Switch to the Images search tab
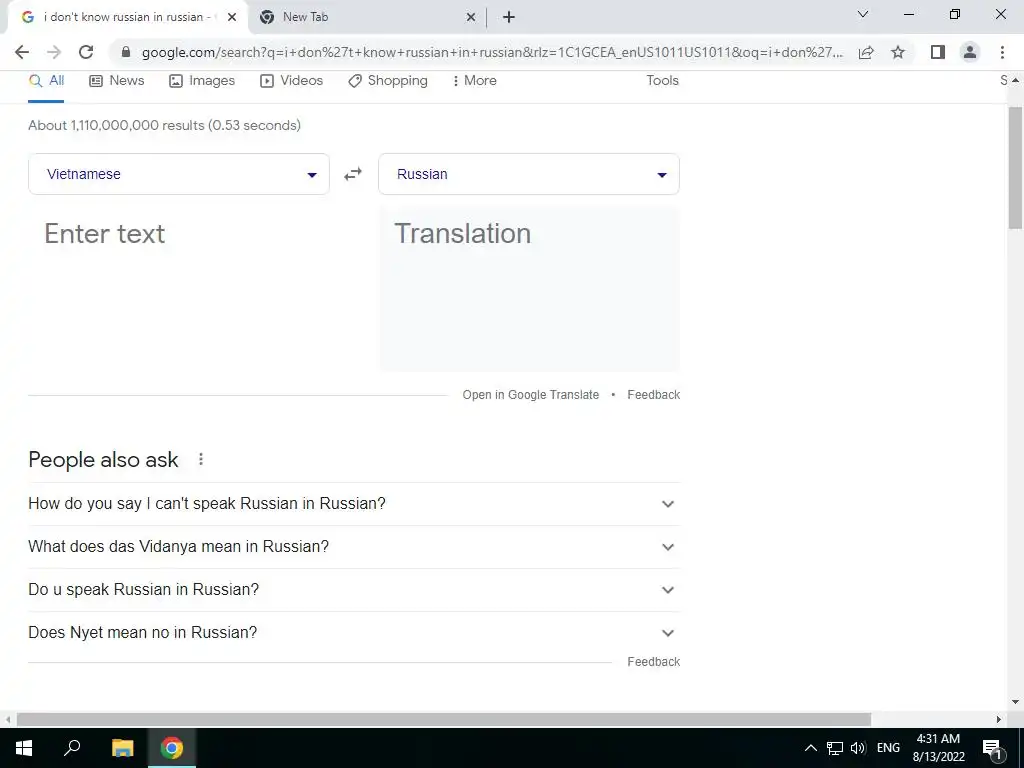 202,81
